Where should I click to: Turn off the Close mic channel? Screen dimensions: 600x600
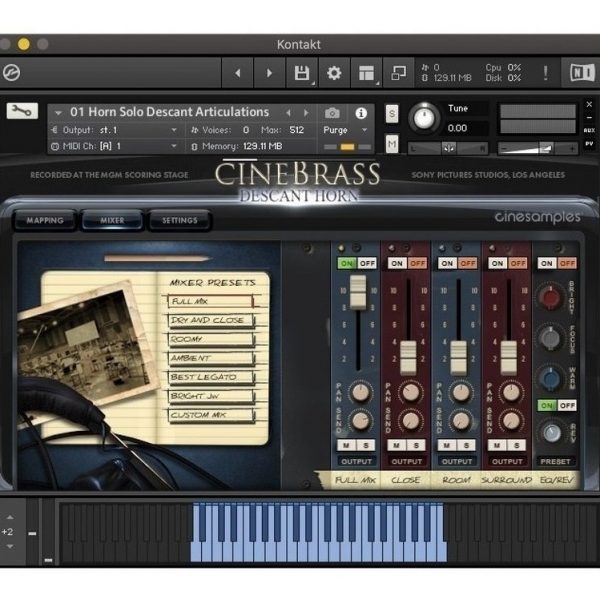pos(417,263)
